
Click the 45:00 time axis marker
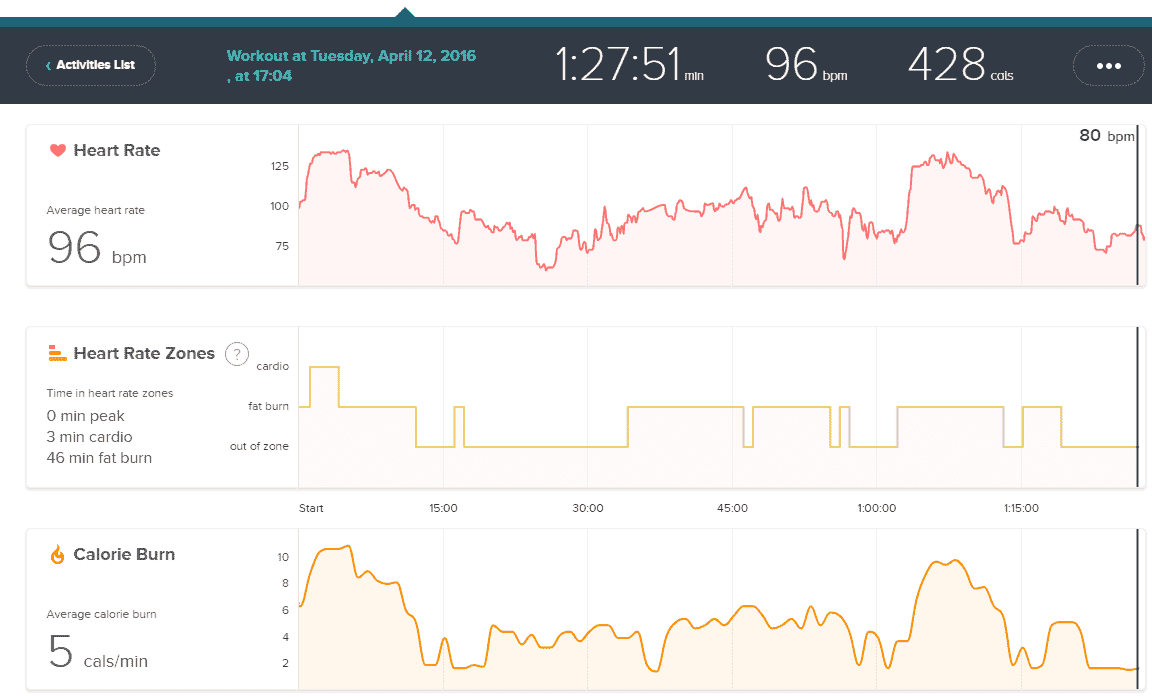pyautogui.click(x=732, y=508)
